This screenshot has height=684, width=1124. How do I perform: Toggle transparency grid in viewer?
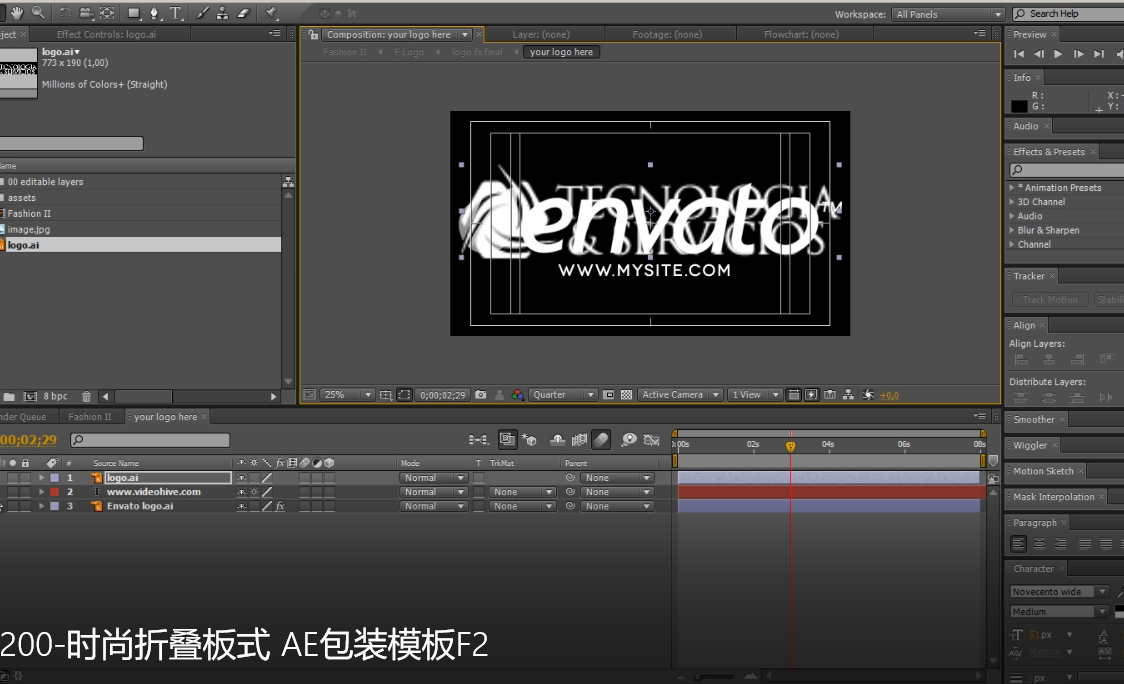pyautogui.click(x=626, y=395)
